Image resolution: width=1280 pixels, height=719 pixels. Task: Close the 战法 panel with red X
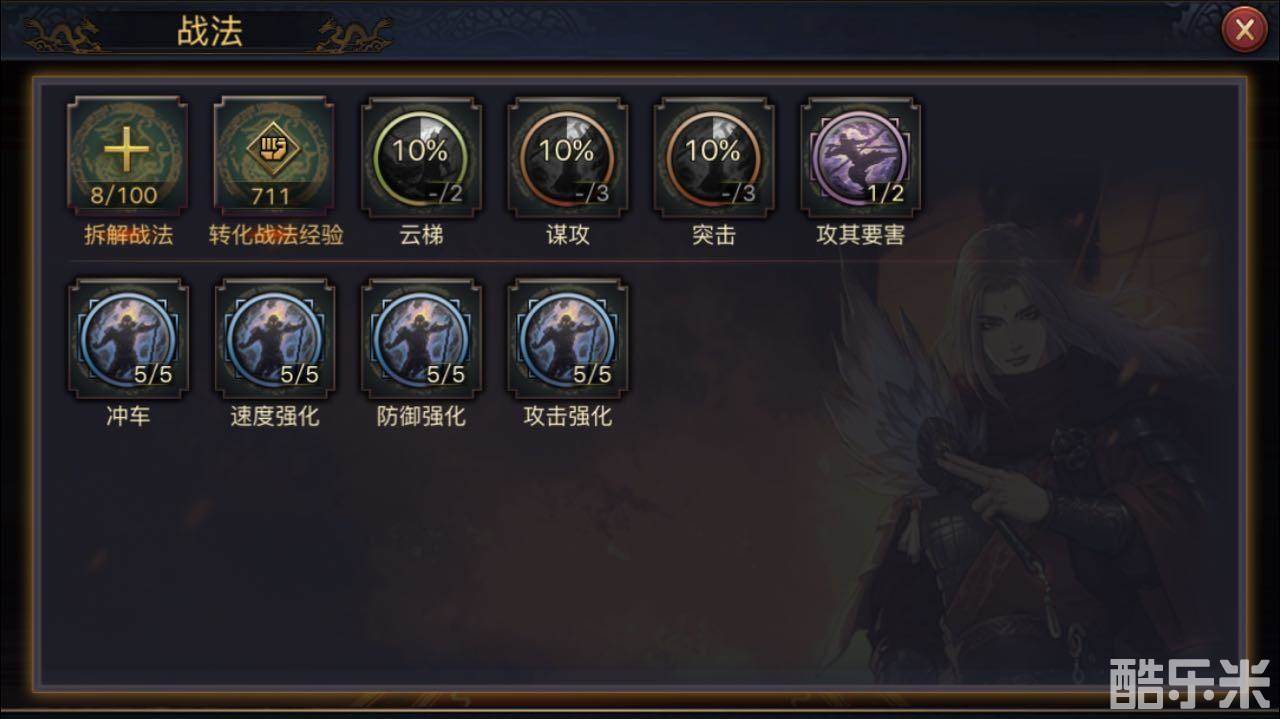click(x=1245, y=30)
